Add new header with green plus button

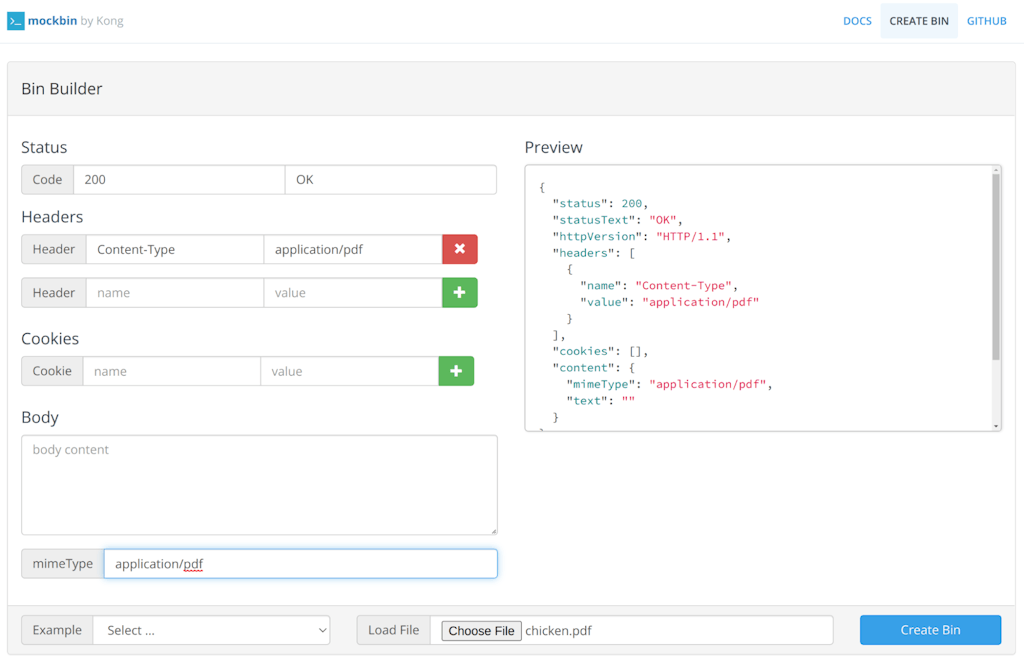[459, 293]
